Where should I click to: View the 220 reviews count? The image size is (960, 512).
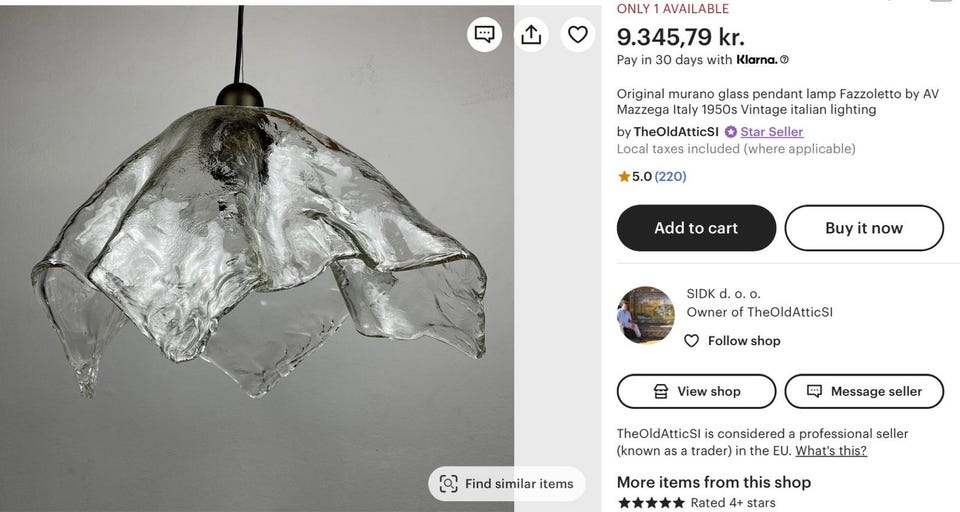tap(670, 177)
